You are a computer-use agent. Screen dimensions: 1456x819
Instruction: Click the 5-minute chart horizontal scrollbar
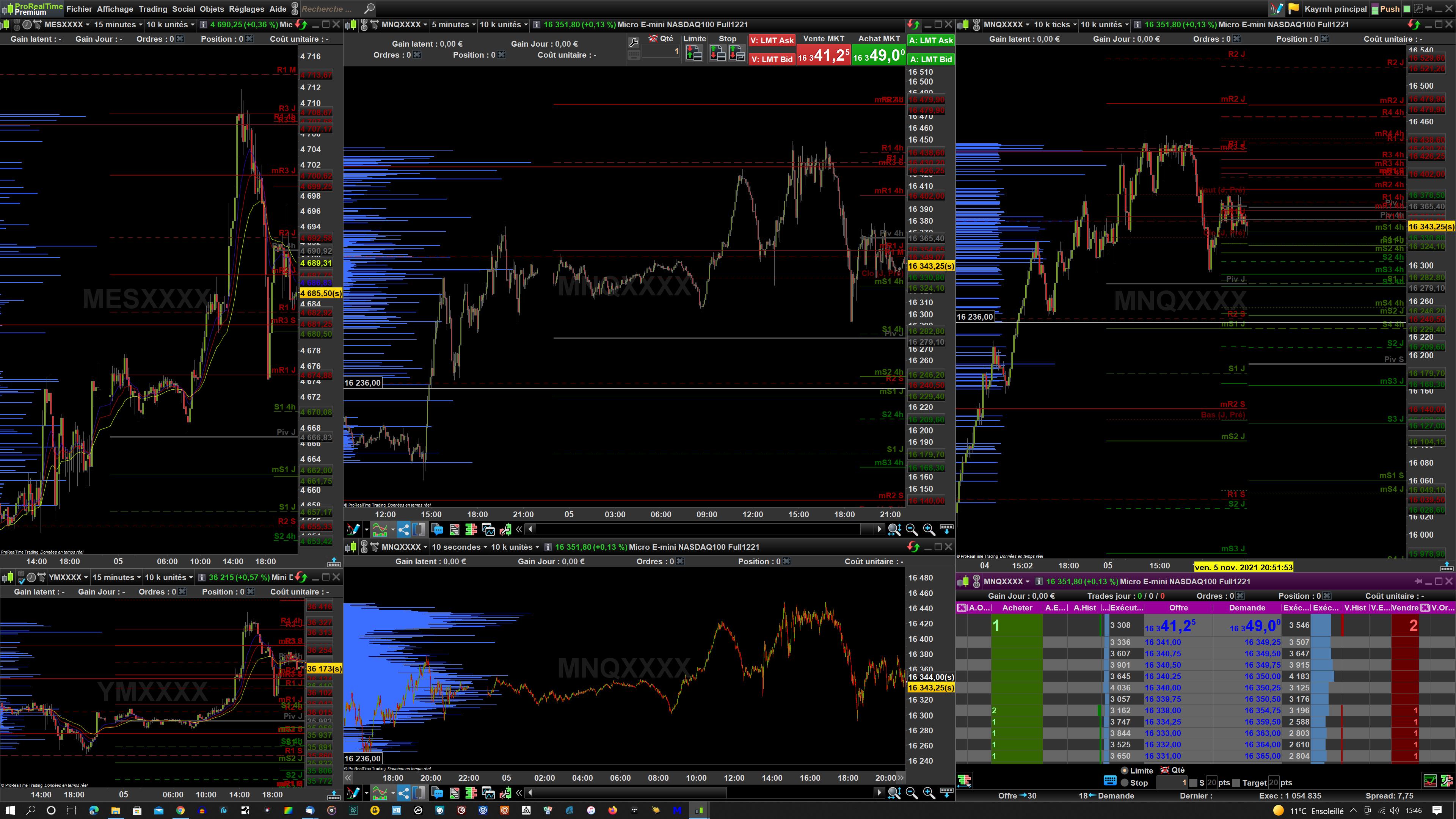tap(701, 530)
